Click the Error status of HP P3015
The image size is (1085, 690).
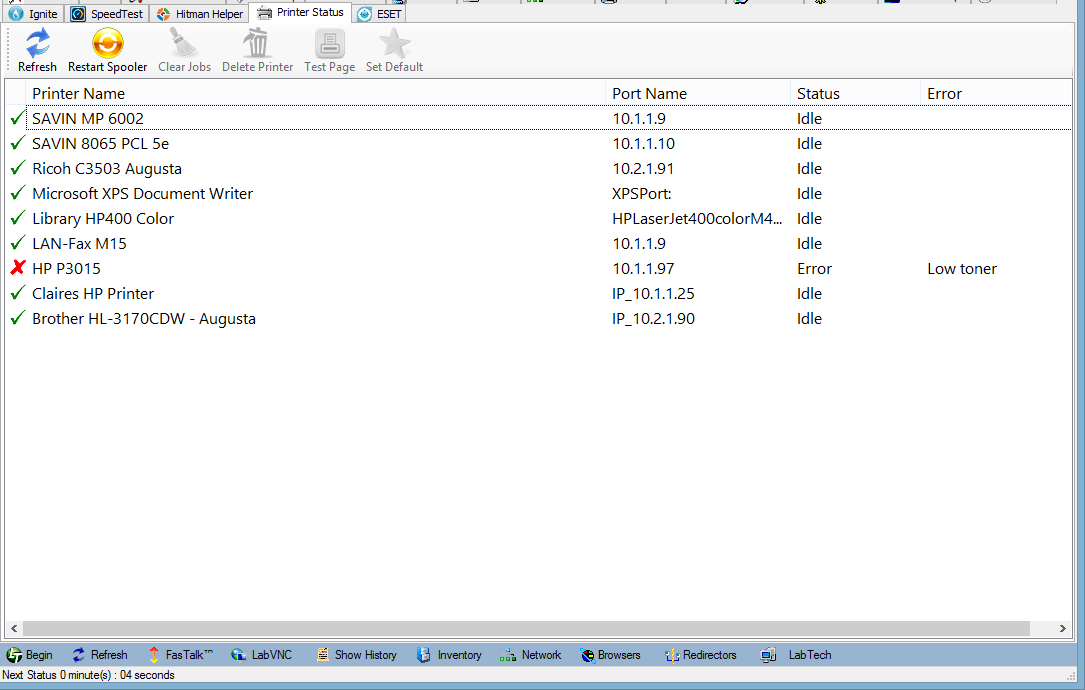(814, 269)
